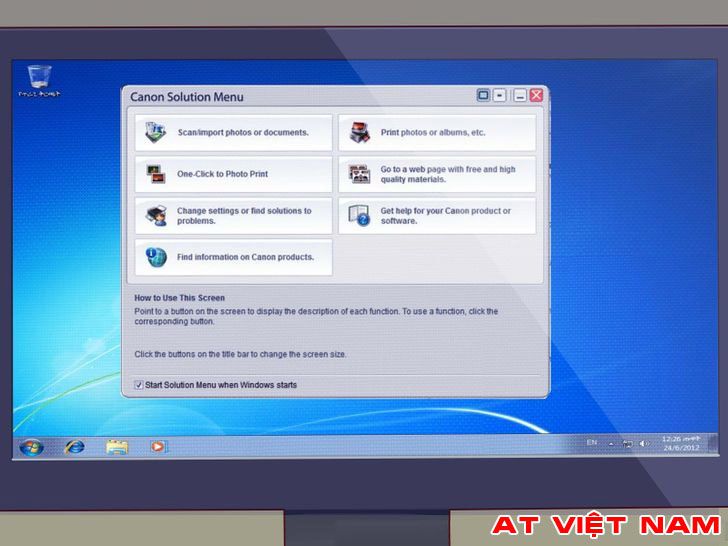Open Get help for your Canon product
The width and height of the screenshot is (728, 546).
(437, 216)
